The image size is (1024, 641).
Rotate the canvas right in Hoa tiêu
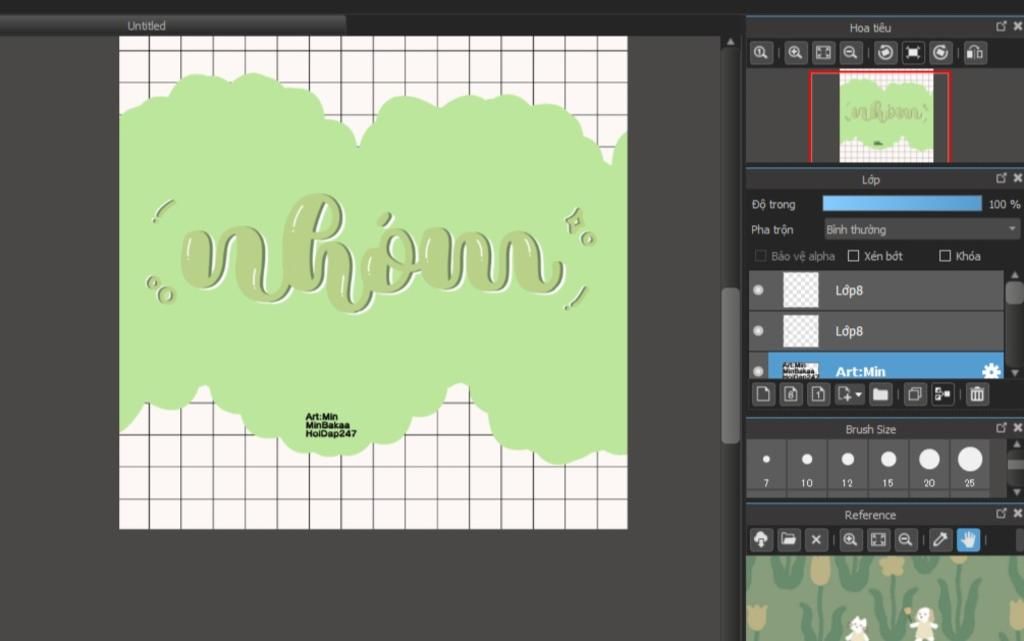(x=940, y=53)
